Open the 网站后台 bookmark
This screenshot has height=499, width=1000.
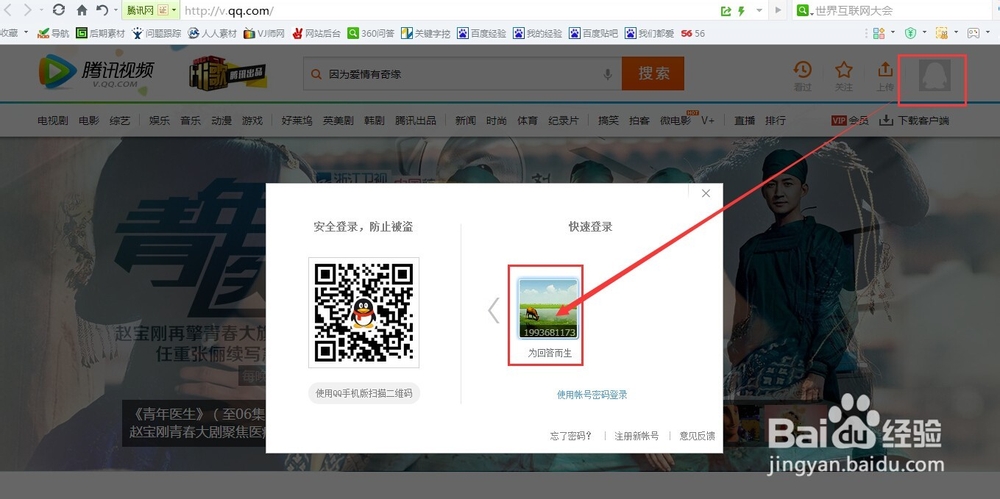[316, 33]
